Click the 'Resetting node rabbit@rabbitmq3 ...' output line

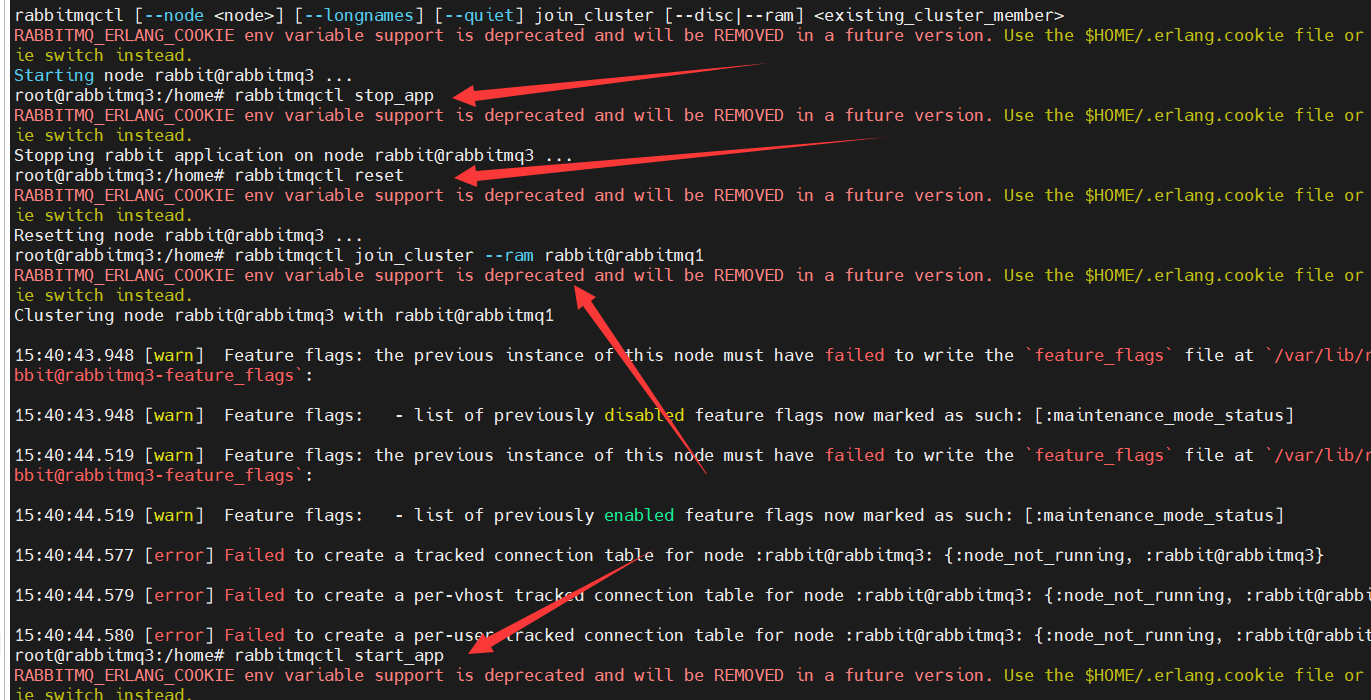click(x=189, y=235)
